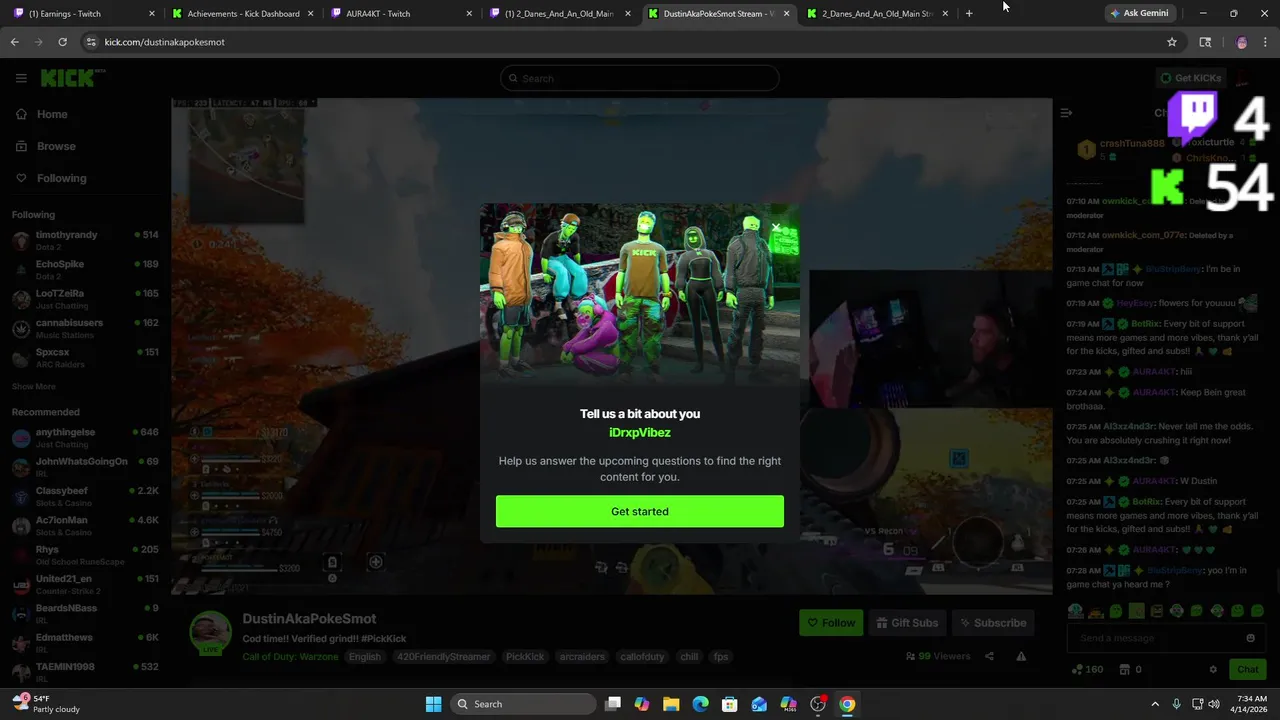This screenshot has width=1280, height=720.
Task: Open EchoSpike channel
Action: click(x=85, y=269)
